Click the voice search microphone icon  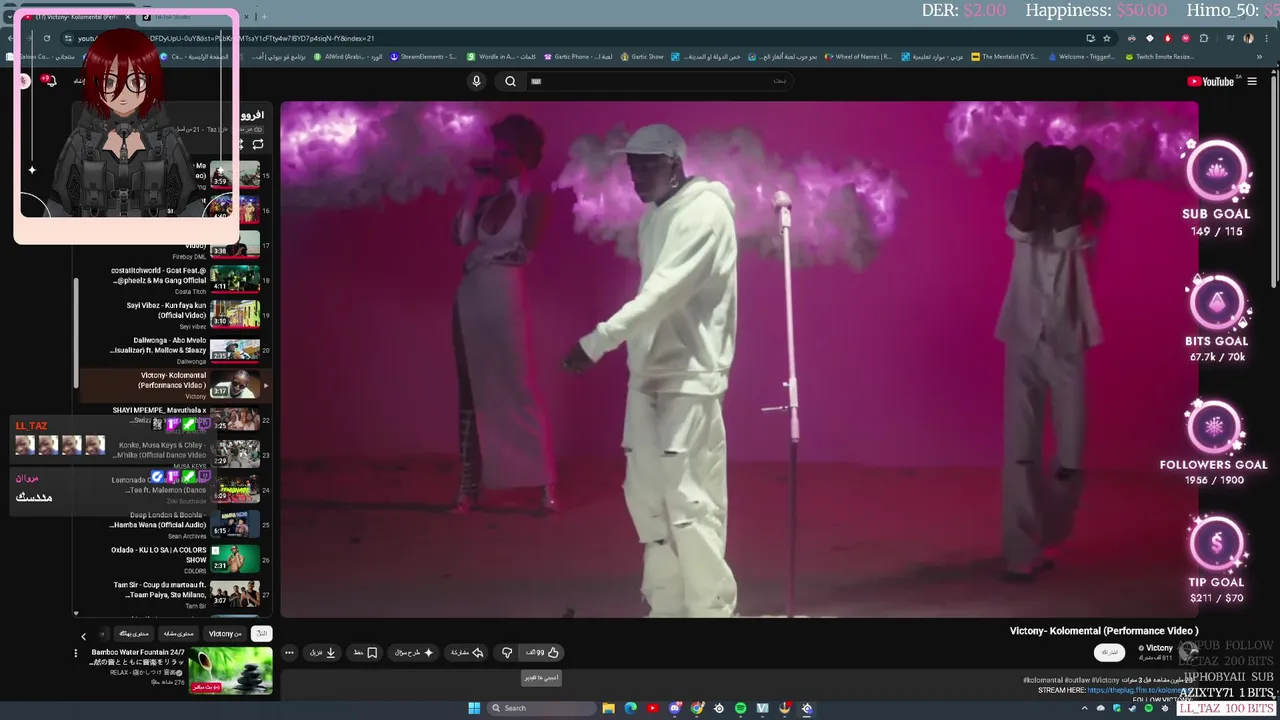(x=477, y=81)
